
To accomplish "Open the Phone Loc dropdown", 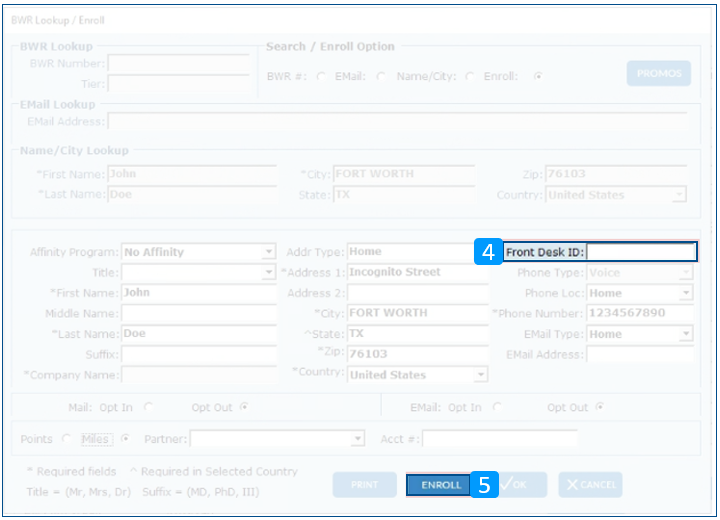I will (x=686, y=294).
